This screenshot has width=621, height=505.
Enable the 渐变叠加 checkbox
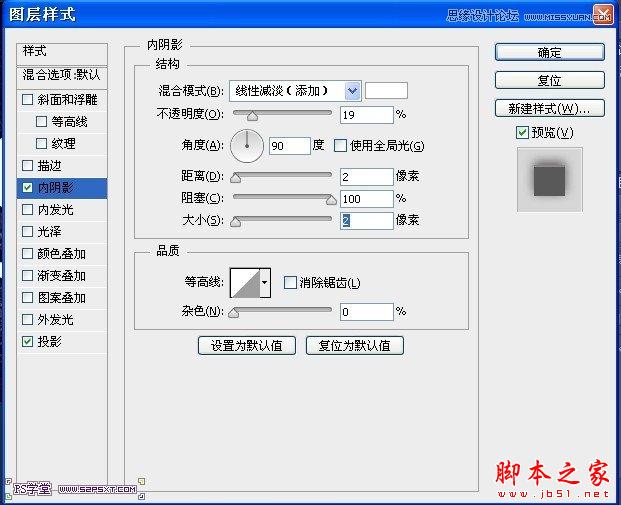27,275
